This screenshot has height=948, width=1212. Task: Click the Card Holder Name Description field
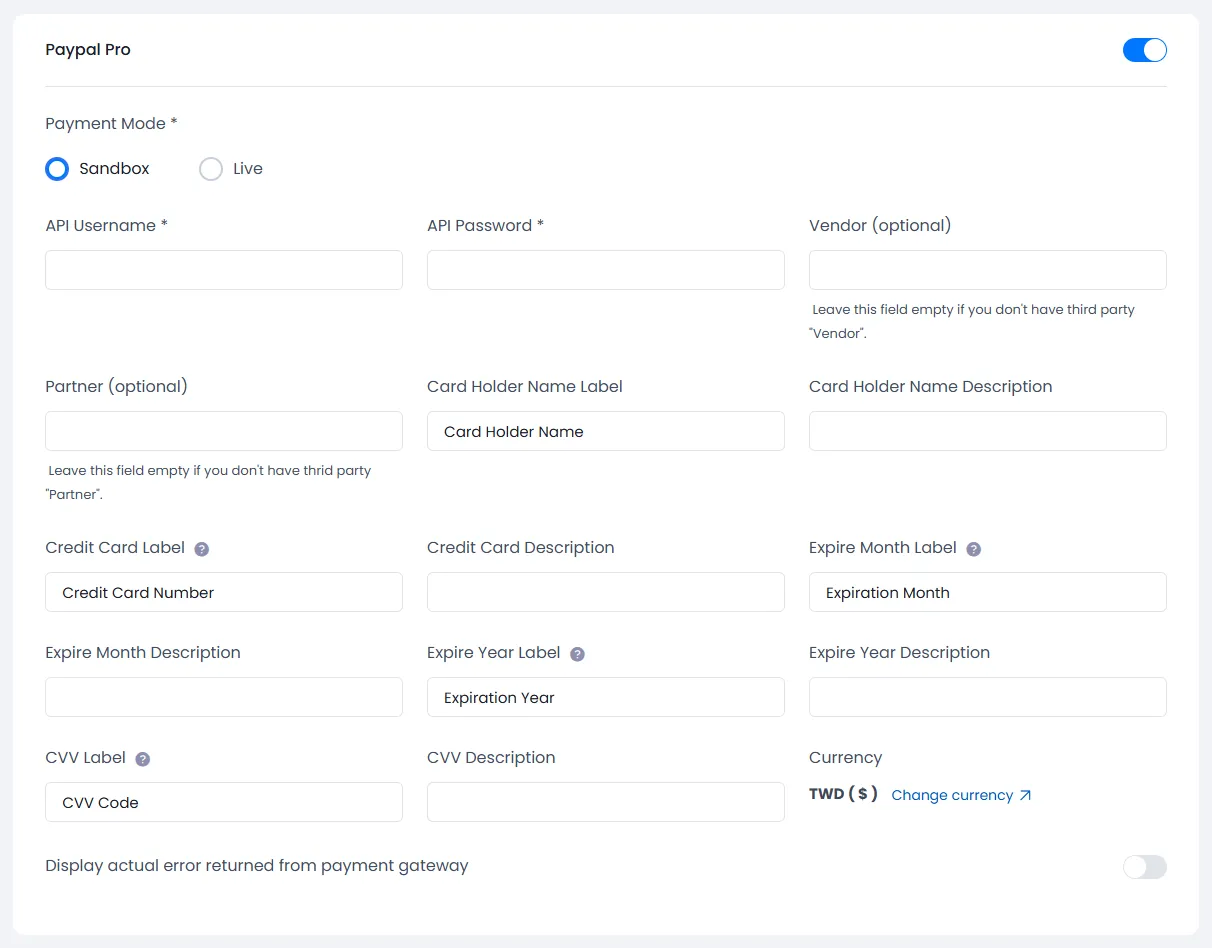click(x=987, y=431)
